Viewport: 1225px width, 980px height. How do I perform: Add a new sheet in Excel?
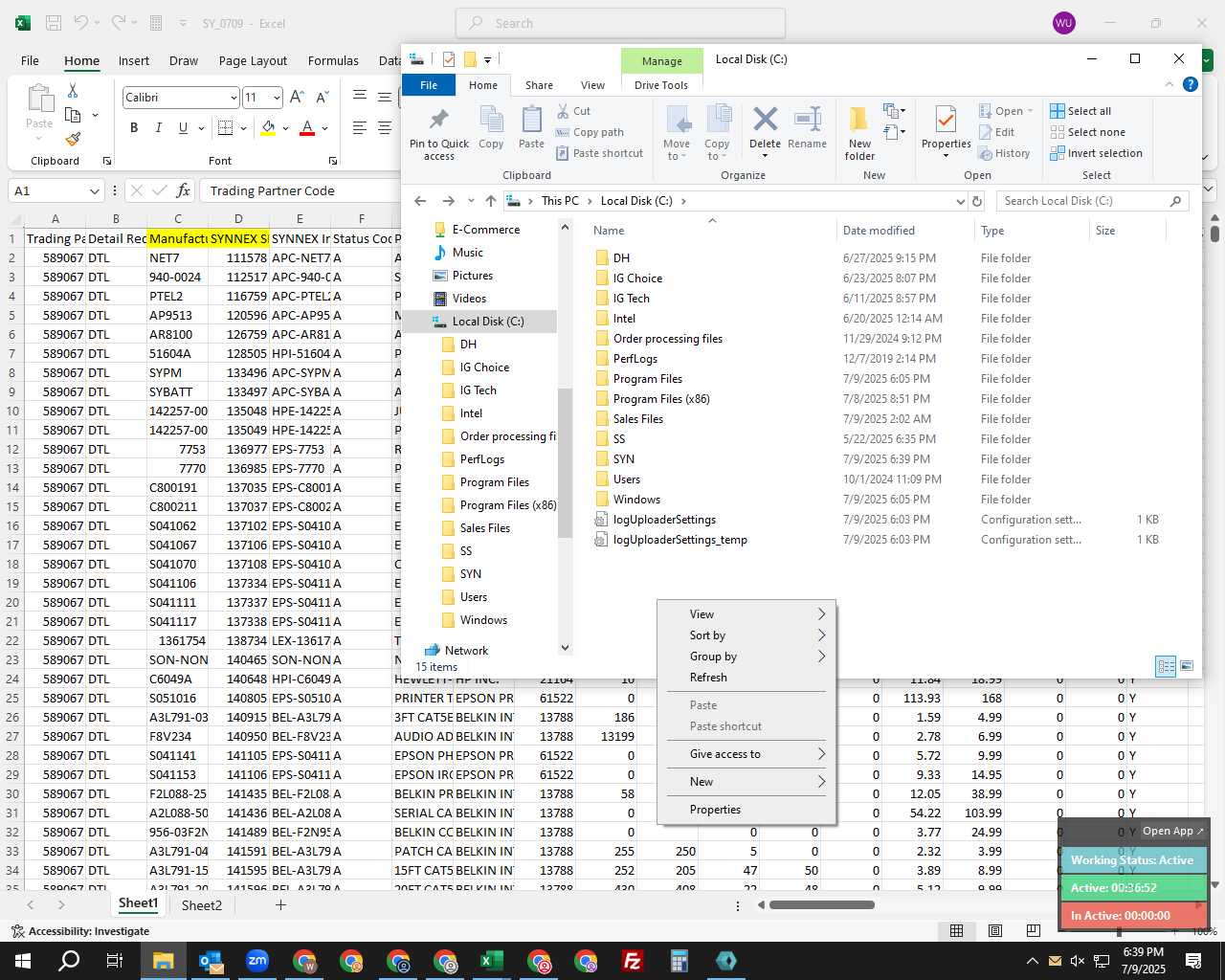point(280,905)
